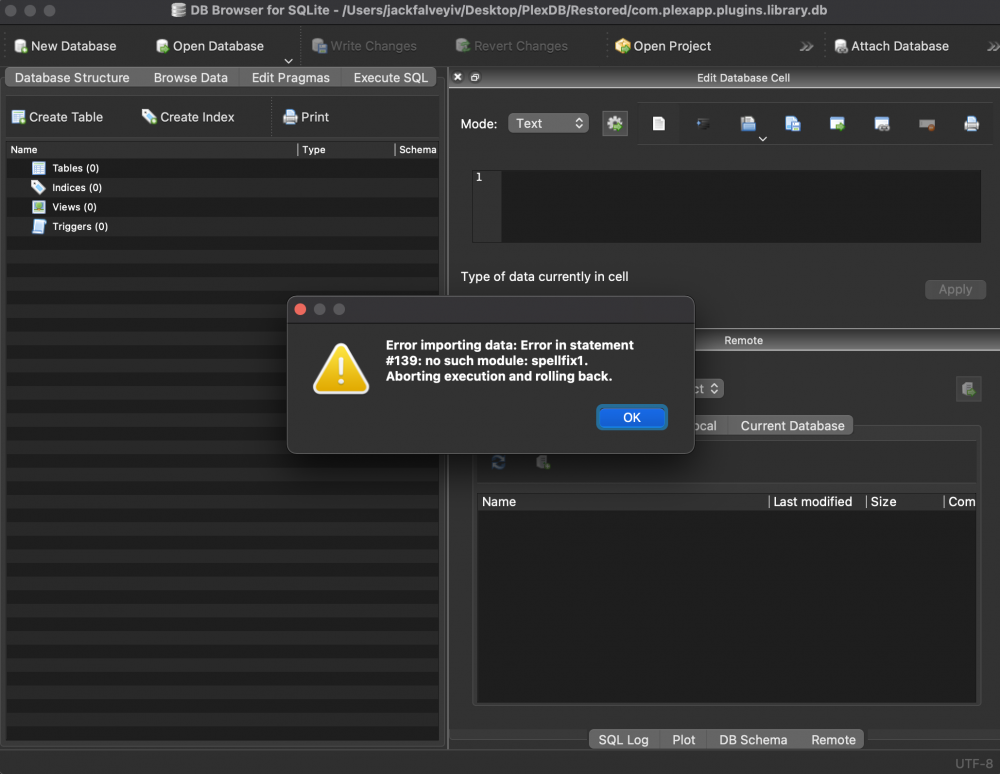
Task: Click the Apply button
Action: (955, 289)
